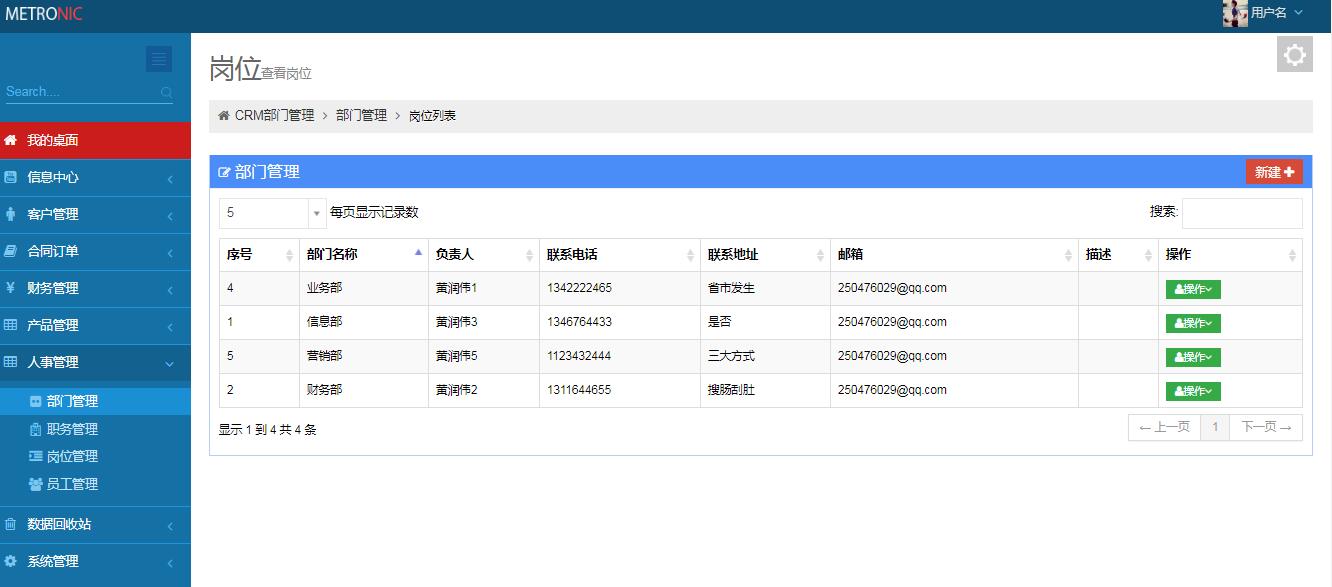Click the 数据回收站 trash icon
The image size is (1332, 587).
(x=11, y=524)
